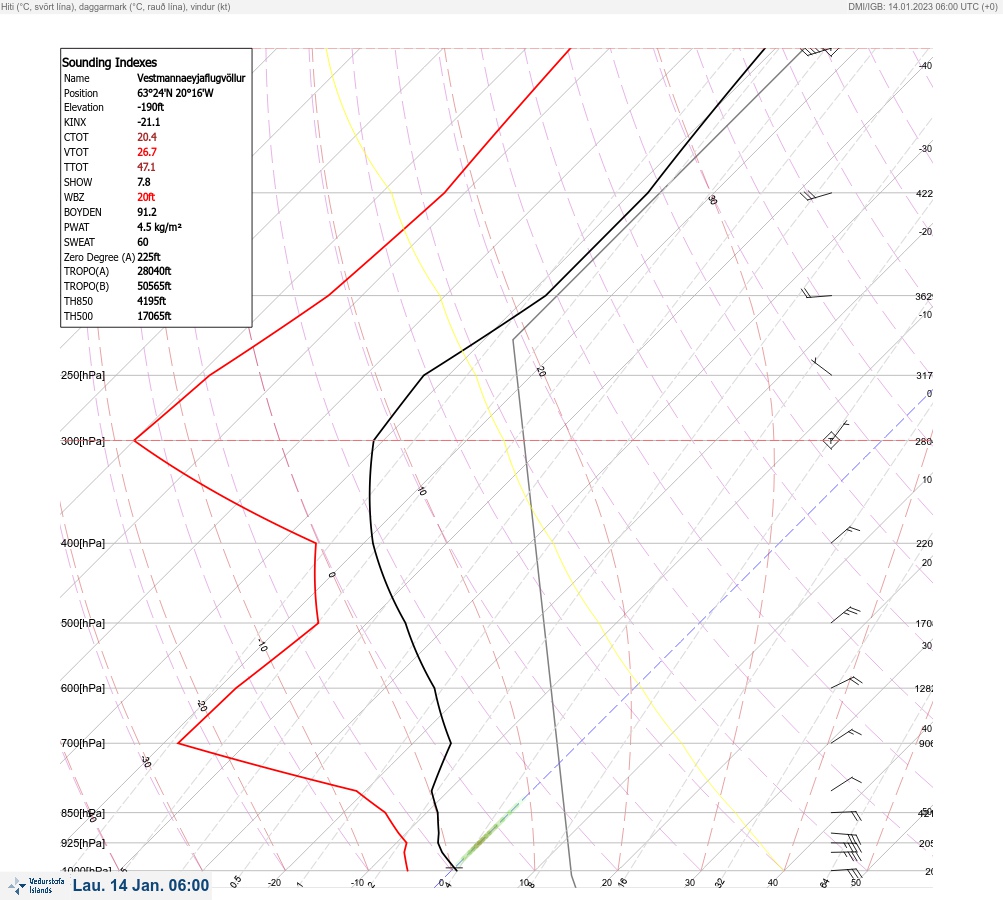The width and height of the screenshot is (1003, 900).
Task: Click the 850[hPa] pressure label
Action: [83, 813]
